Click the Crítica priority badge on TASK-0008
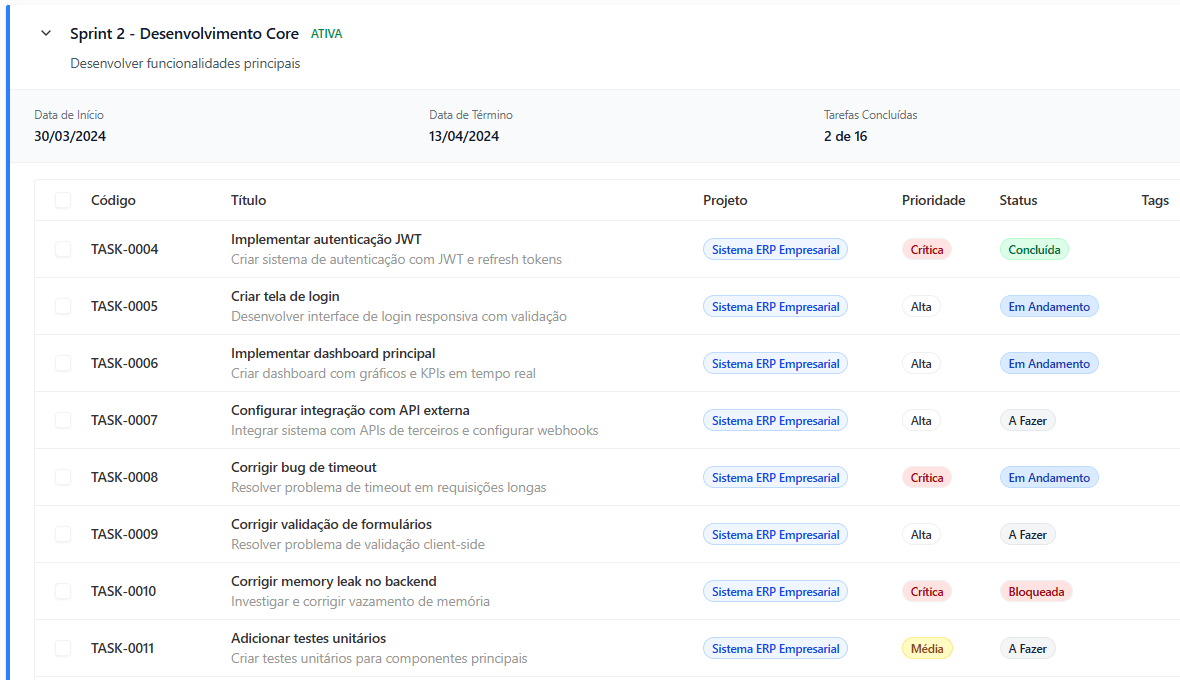The width and height of the screenshot is (1180, 680). [926, 477]
